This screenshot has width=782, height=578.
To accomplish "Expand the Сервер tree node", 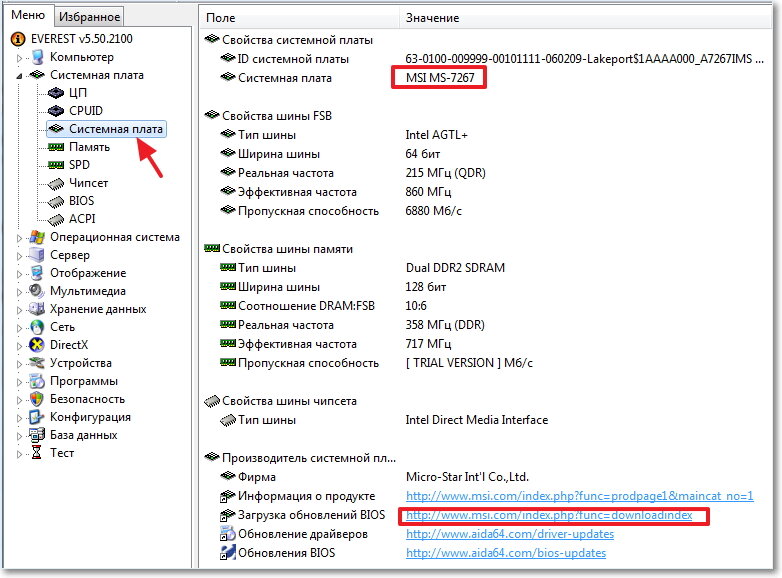I will coord(19,256).
